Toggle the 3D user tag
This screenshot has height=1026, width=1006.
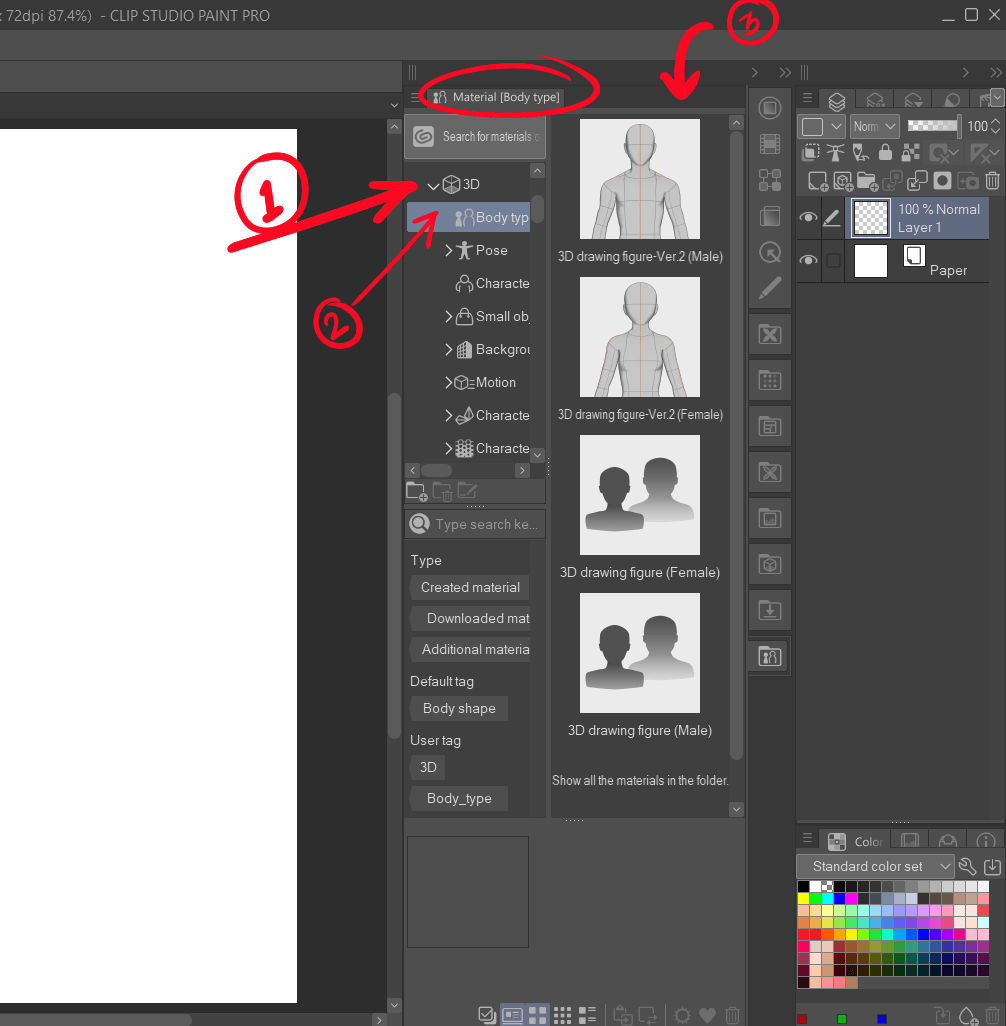click(x=428, y=768)
